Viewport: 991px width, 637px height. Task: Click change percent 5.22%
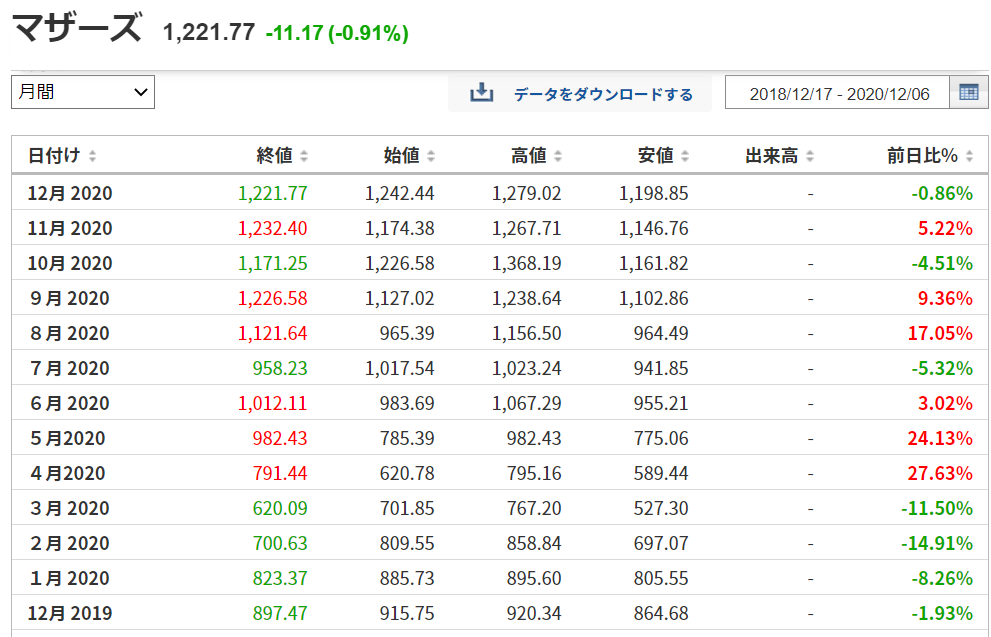[945, 228]
